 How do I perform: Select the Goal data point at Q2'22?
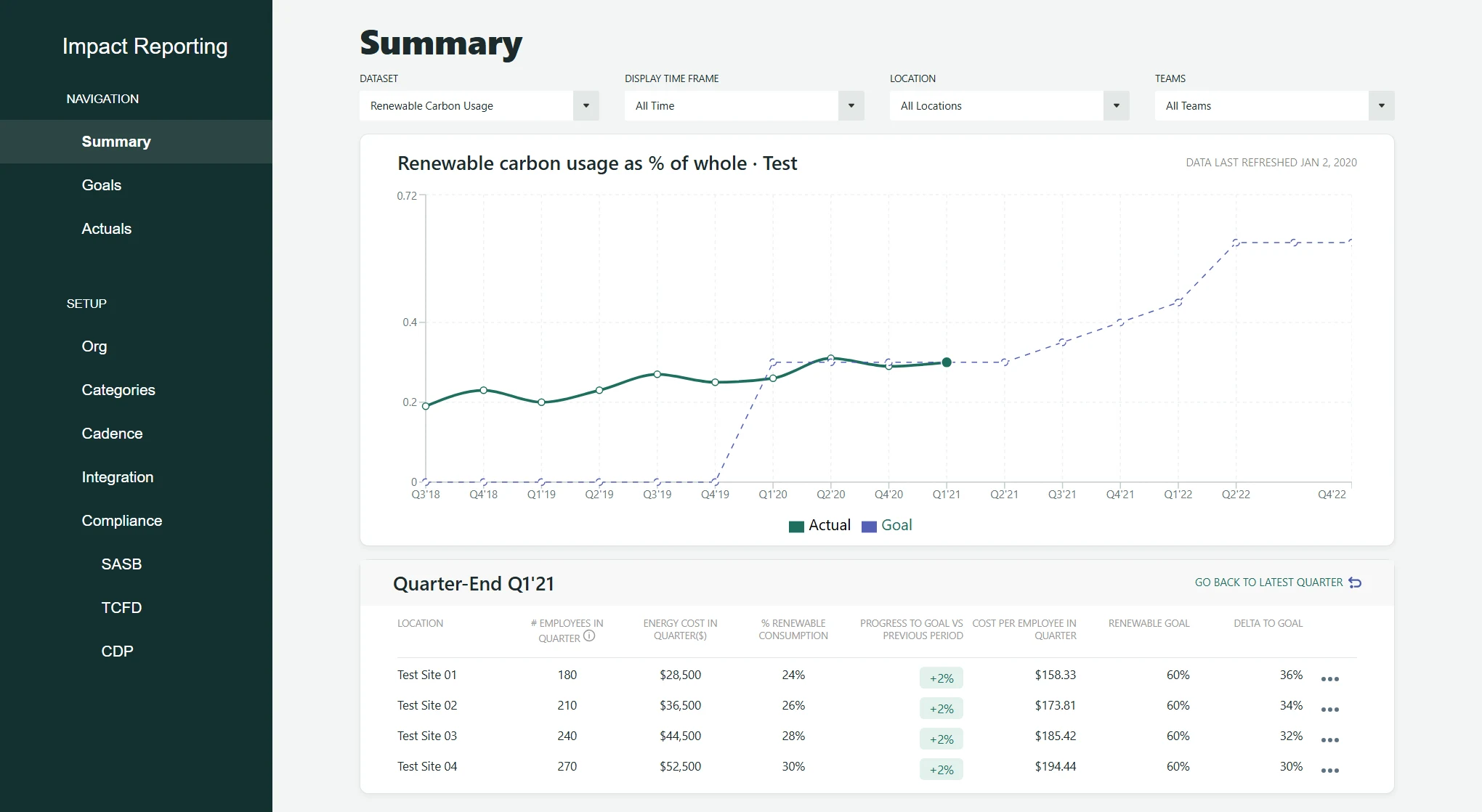pyautogui.click(x=1236, y=243)
